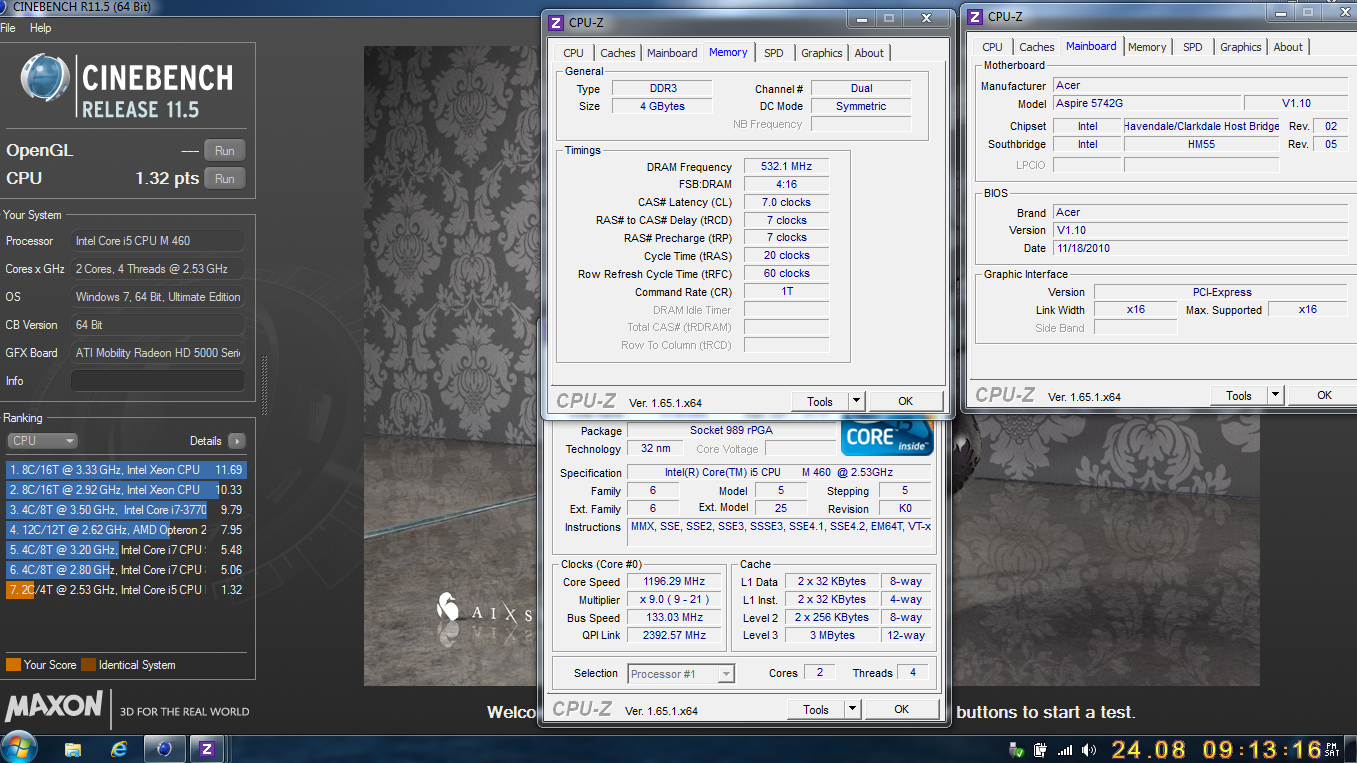Screen dimensions: 1357x763
Task: Click the Processor field in Your System
Action: pos(157,241)
